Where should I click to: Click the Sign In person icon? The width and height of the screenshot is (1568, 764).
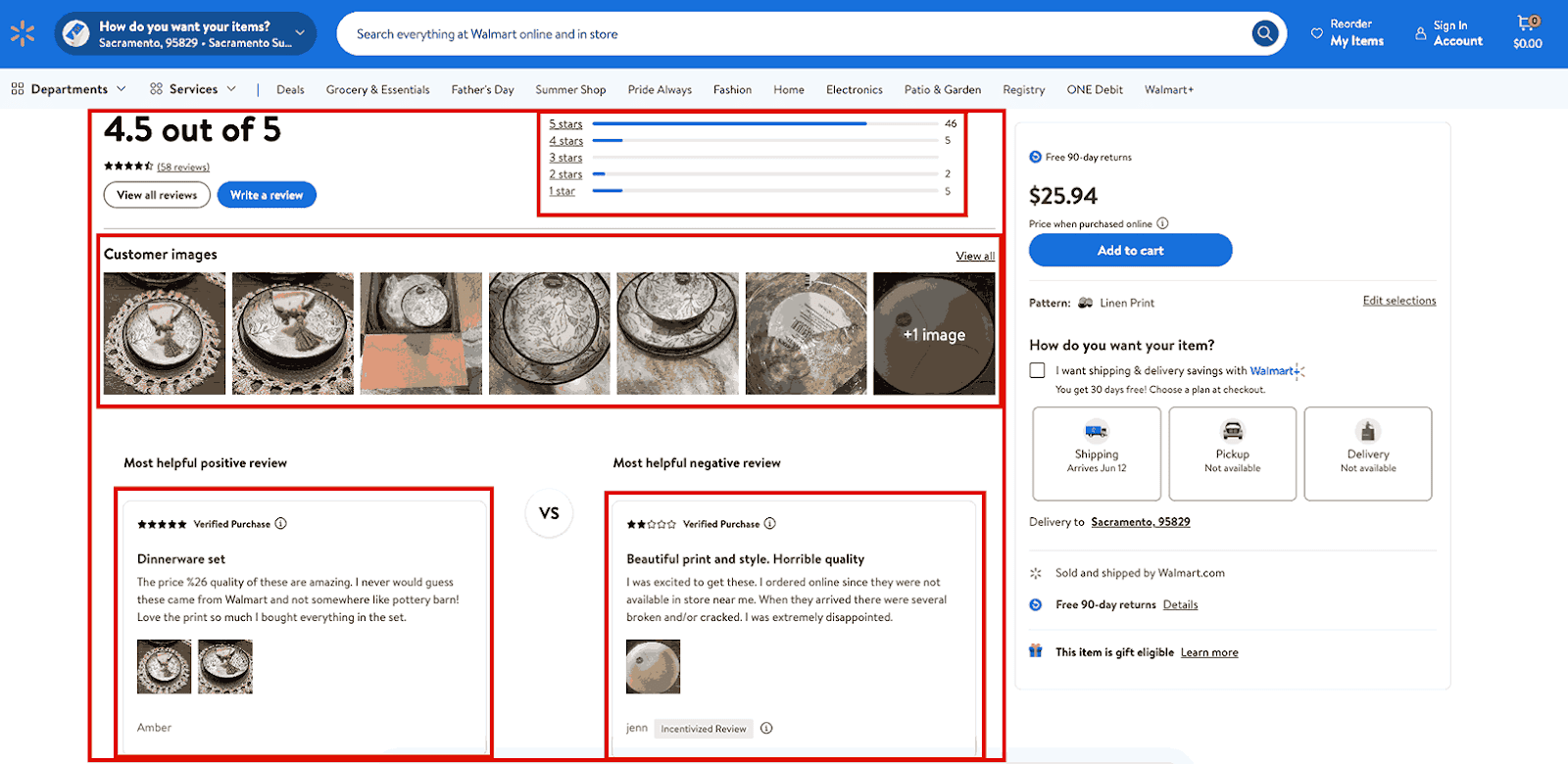1420,33
